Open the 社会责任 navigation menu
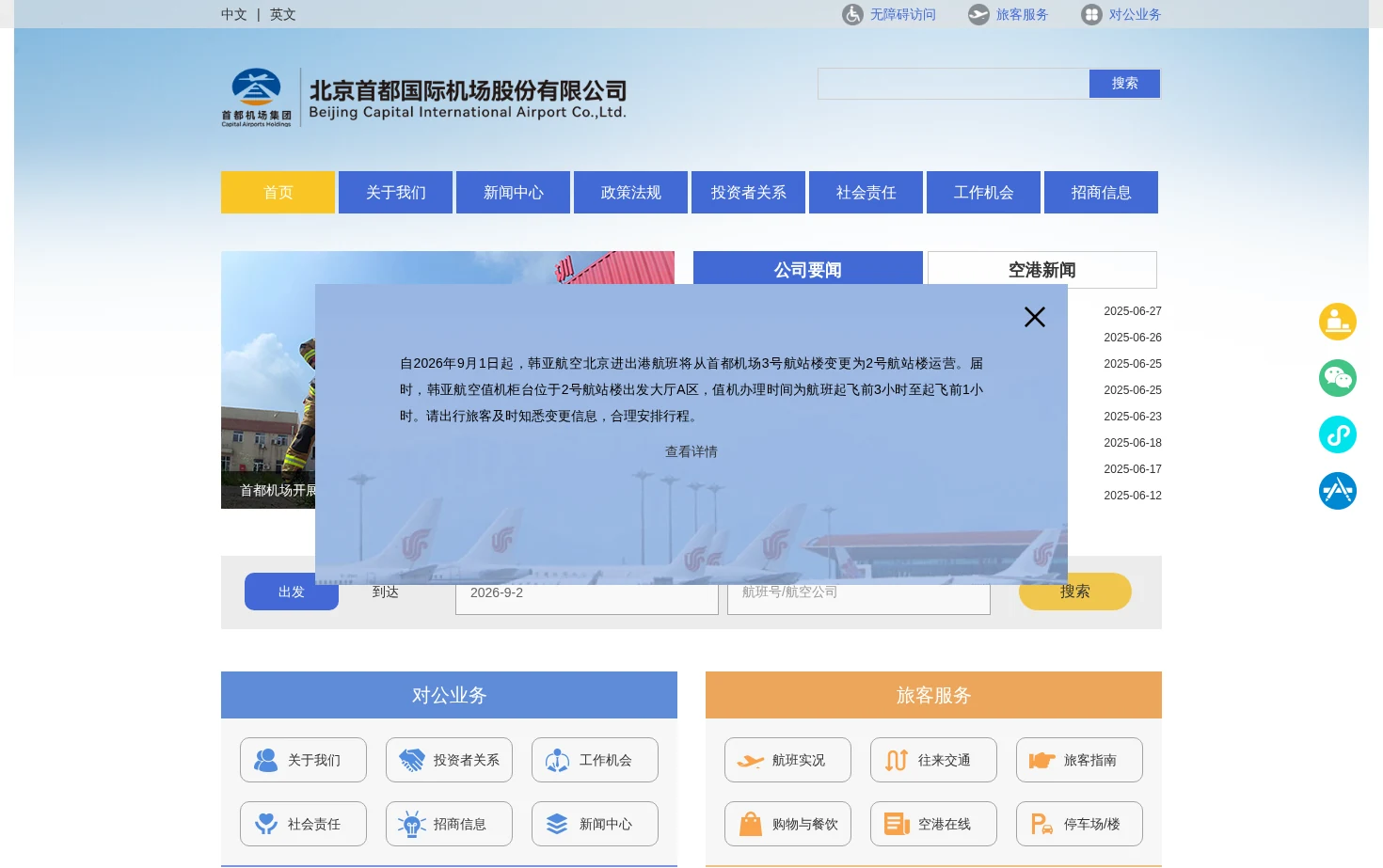 coord(866,192)
